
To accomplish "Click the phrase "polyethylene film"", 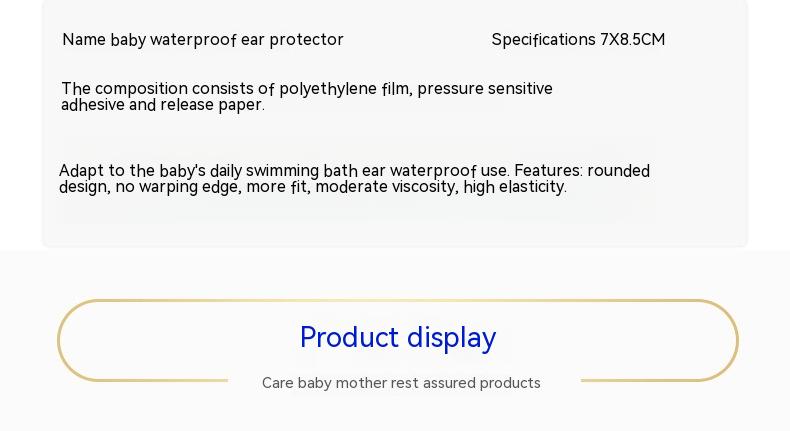I will tap(344, 89).
